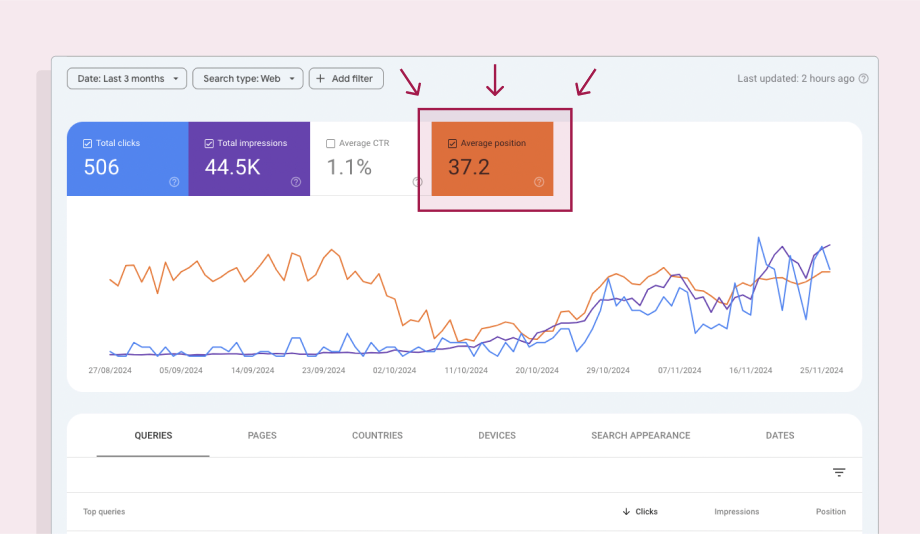
Task: Uncheck the Average position checkbox
Action: 452,143
